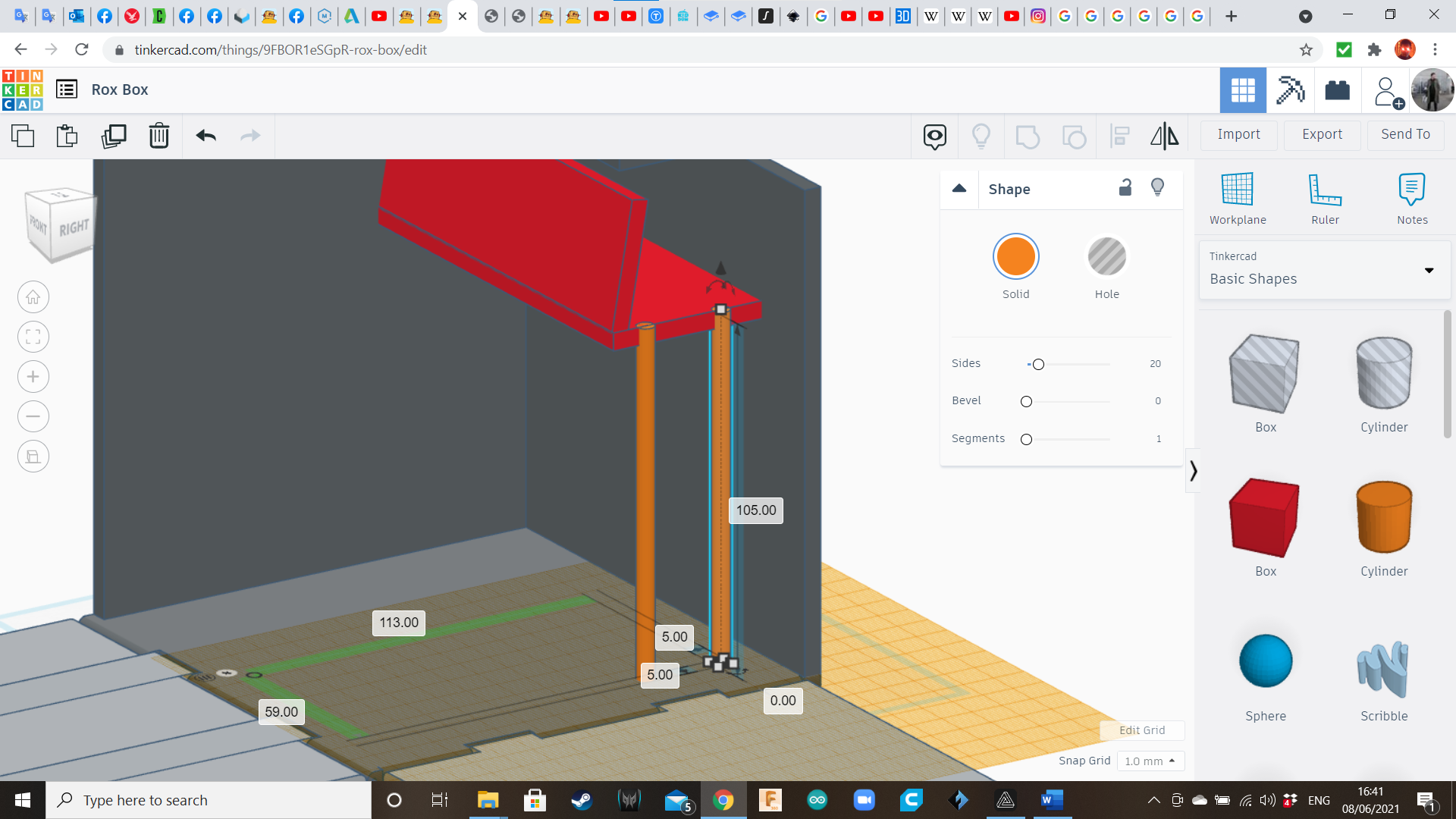Click the Import button
Viewport: 1456px width, 819px height.
[x=1238, y=134]
